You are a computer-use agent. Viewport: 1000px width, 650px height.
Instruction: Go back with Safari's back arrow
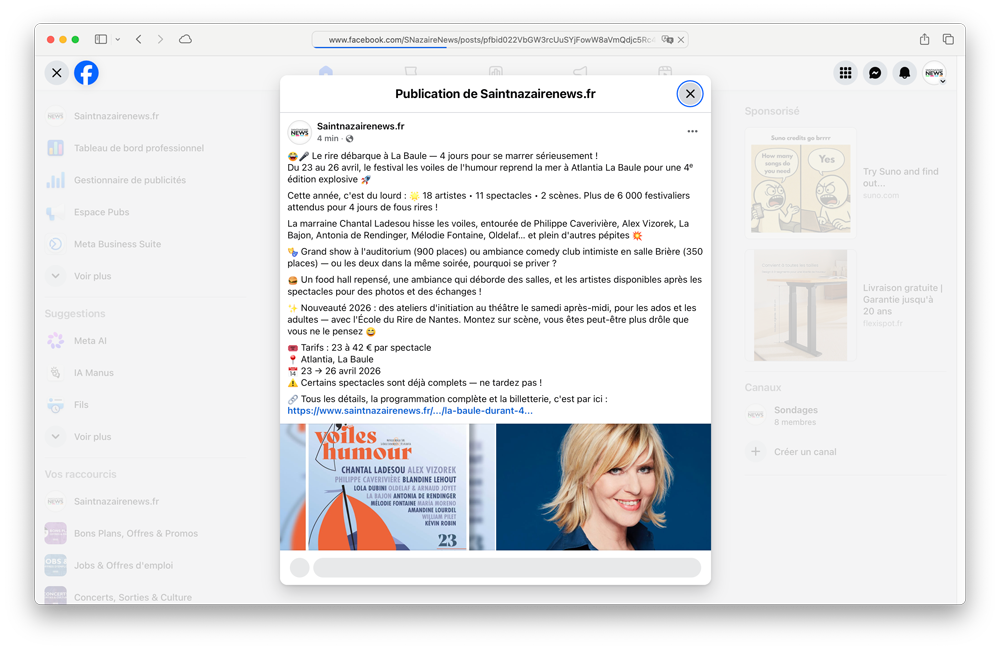(138, 39)
